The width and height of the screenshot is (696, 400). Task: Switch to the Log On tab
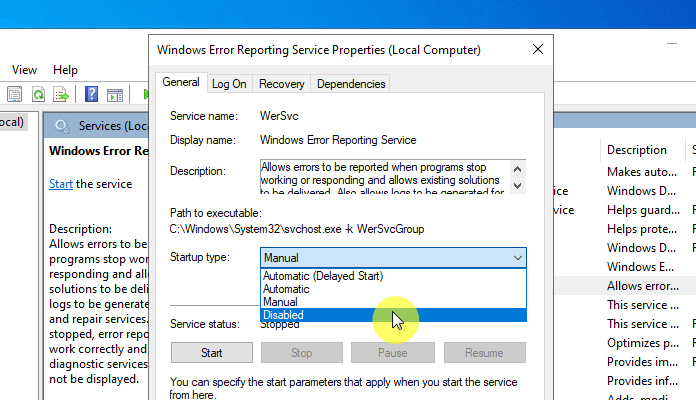tap(229, 84)
